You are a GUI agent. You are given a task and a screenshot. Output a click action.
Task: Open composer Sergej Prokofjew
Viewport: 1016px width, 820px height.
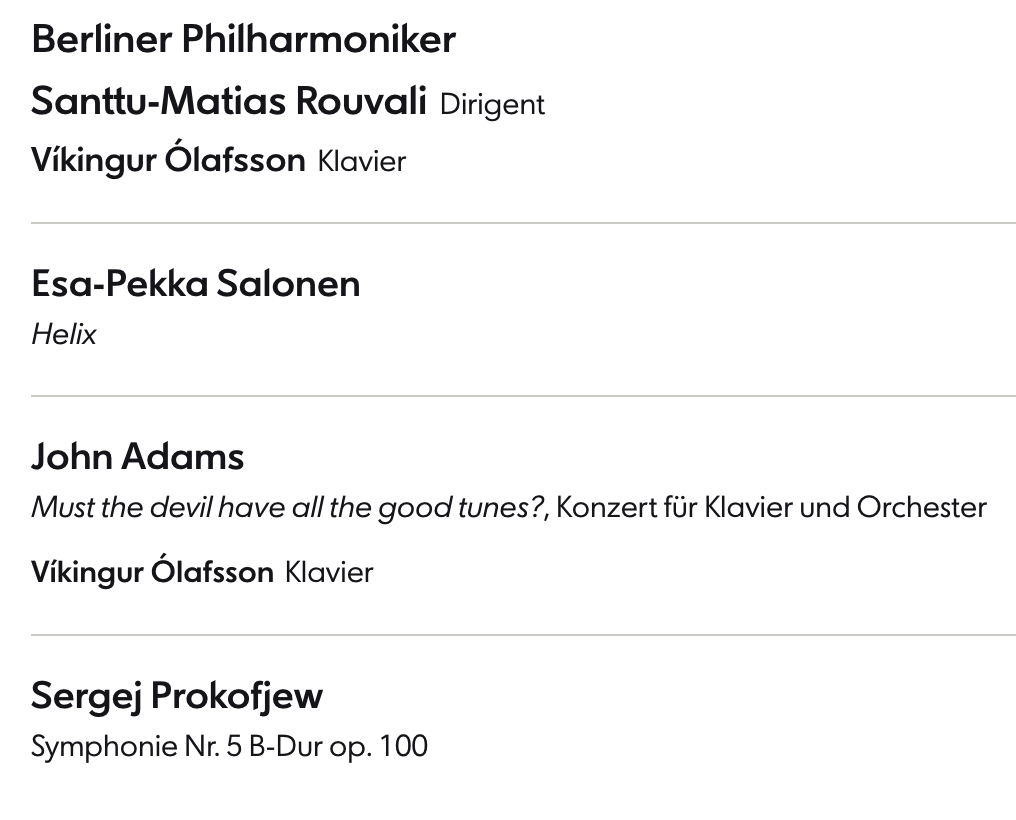tap(177, 695)
